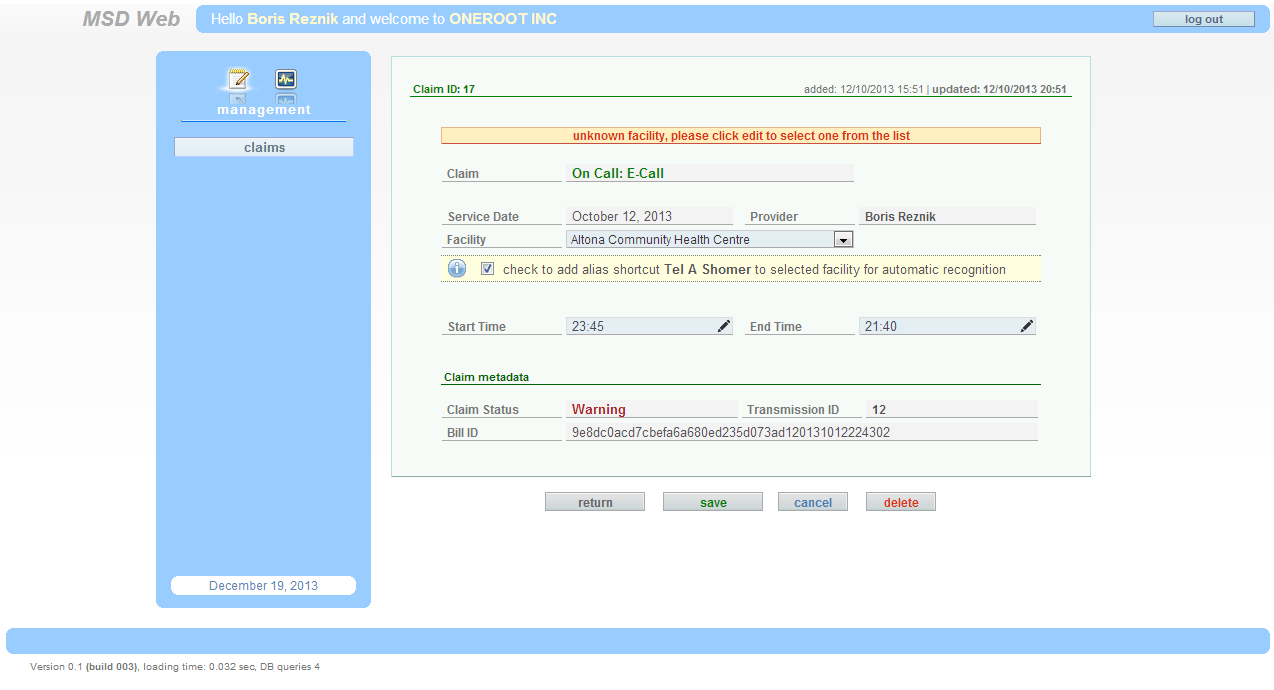This screenshot has width=1274, height=690.
Task: Click the log out button
Action: pyautogui.click(x=1204, y=19)
